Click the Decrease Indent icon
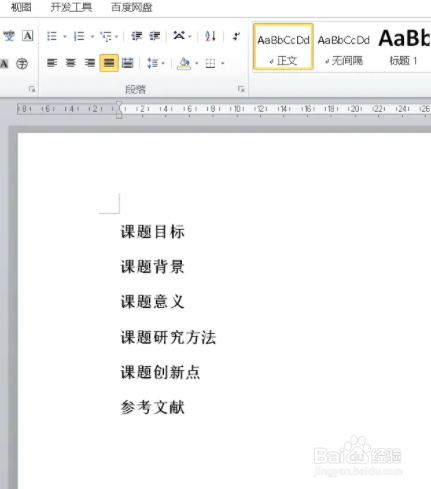 tap(137, 36)
